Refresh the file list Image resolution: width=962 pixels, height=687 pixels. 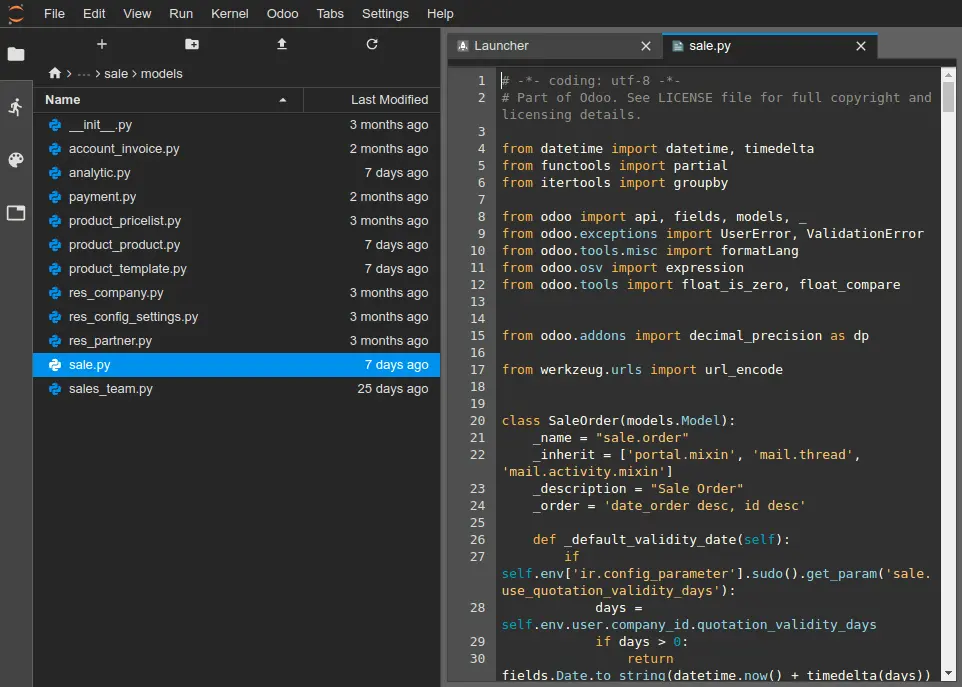click(x=371, y=44)
